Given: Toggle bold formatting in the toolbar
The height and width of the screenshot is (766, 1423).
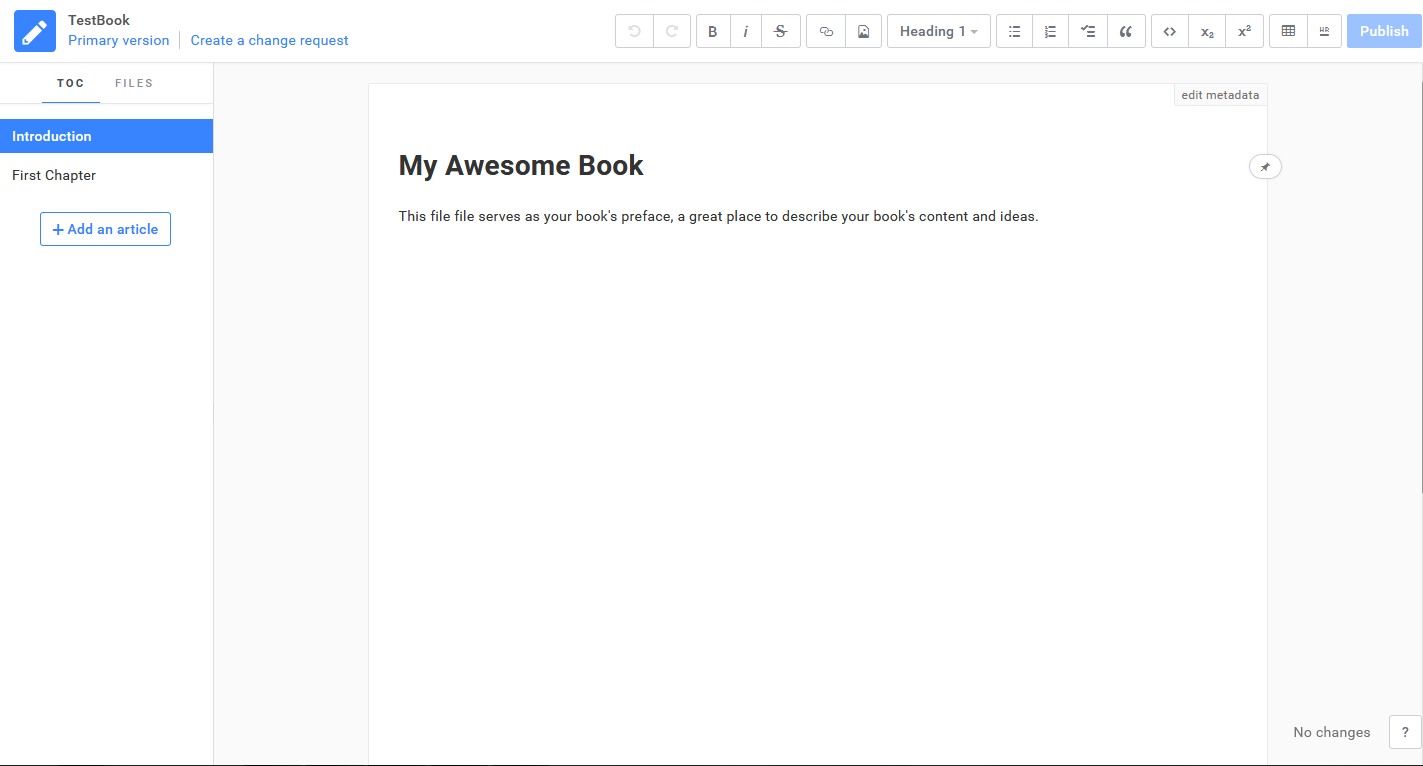Looking at the screenshot, I should click(712, 31).
